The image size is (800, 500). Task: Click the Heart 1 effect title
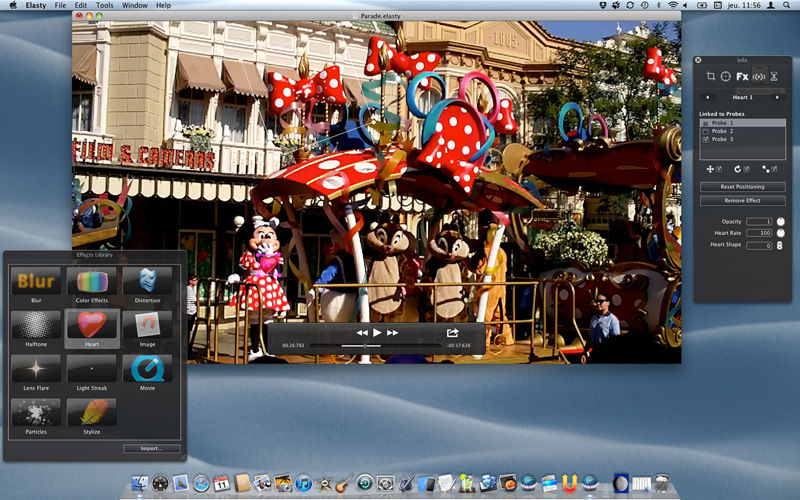point(742,97)
